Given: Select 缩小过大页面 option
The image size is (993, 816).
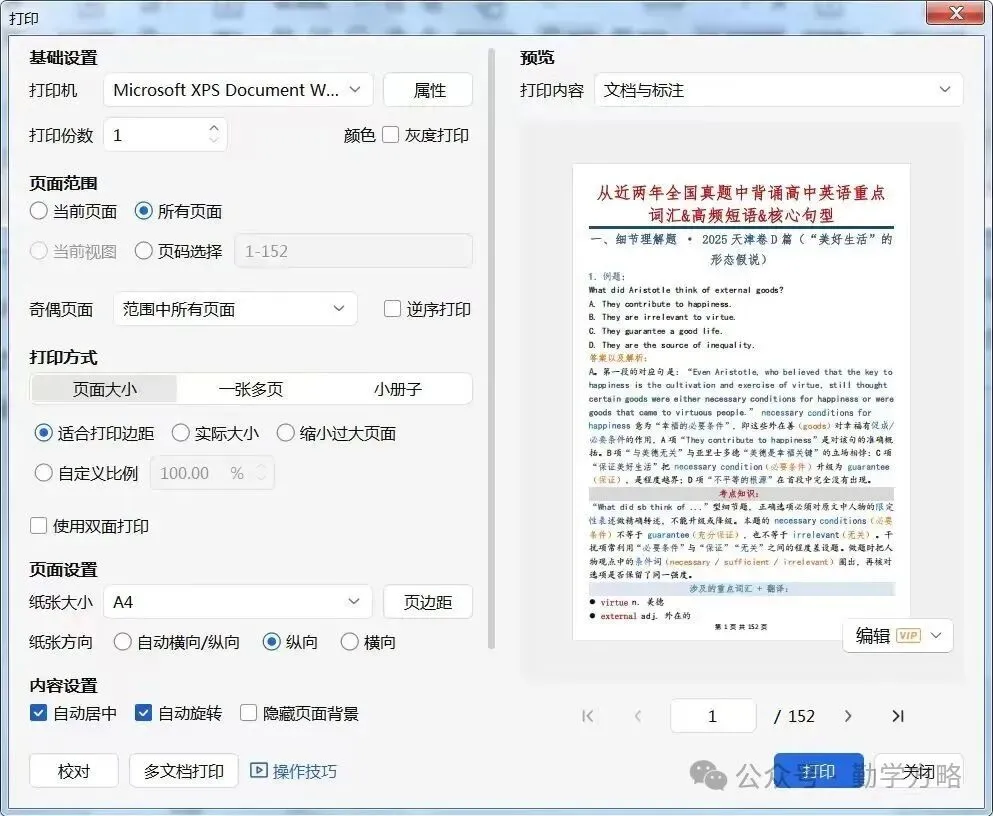Looking at the screenshot, I should pos(286,433).
